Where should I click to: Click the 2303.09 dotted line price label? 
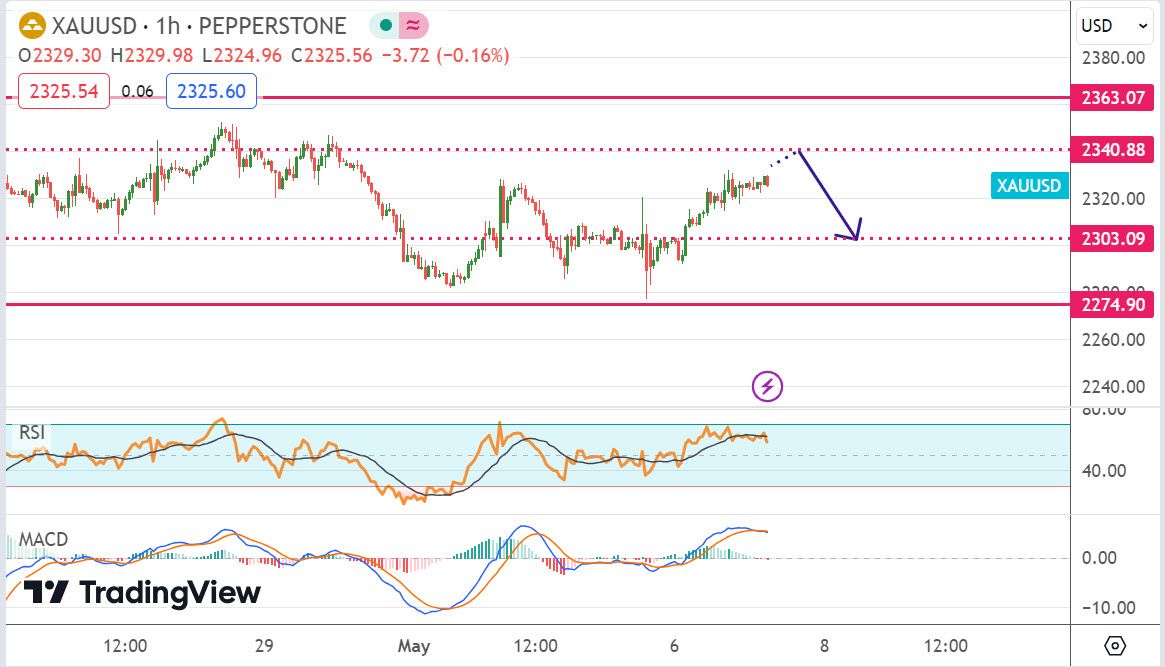(x=1113, y=239)
